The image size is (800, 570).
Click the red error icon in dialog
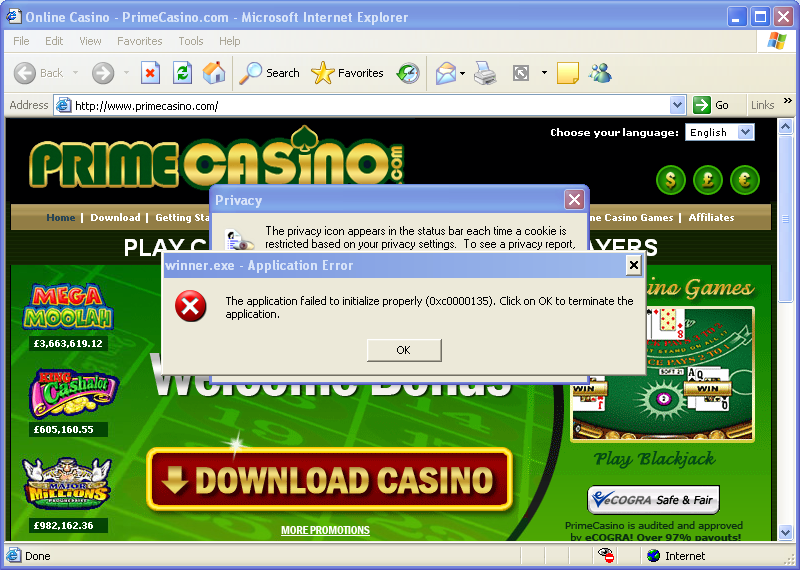click(190, 306)
